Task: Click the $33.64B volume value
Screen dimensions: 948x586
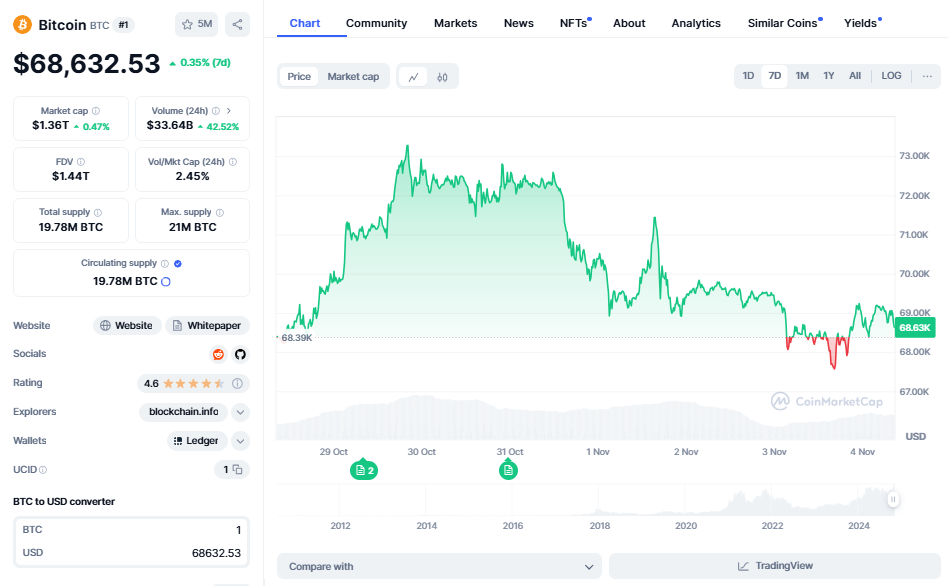Action: pyautogui.click(x=170, y=126)
